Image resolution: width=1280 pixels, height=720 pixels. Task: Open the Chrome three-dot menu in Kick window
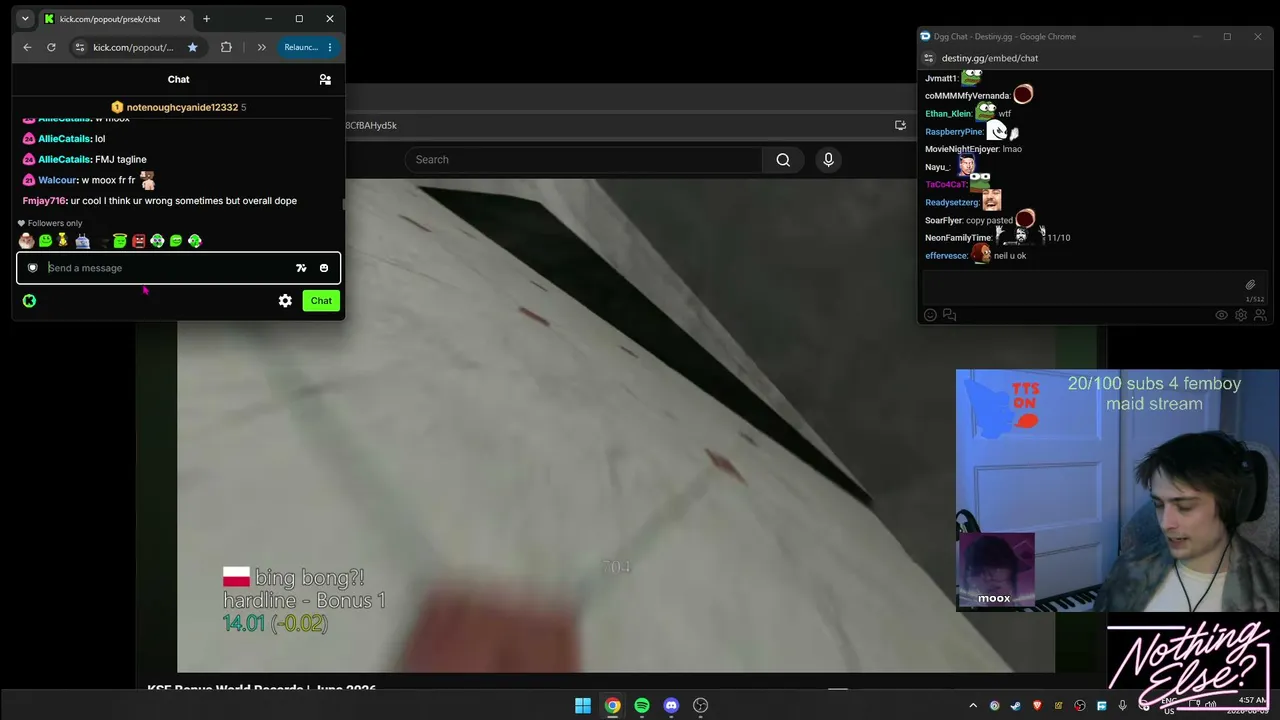(330, 47)
